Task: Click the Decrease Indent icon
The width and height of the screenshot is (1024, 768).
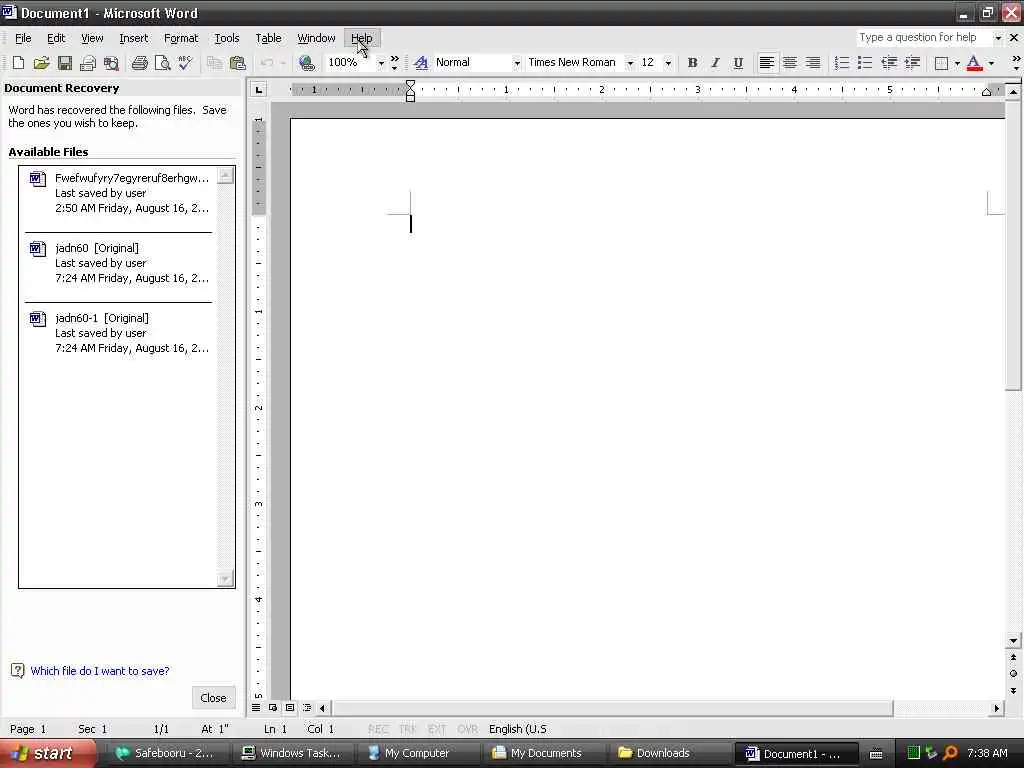Action: [889, 63]
